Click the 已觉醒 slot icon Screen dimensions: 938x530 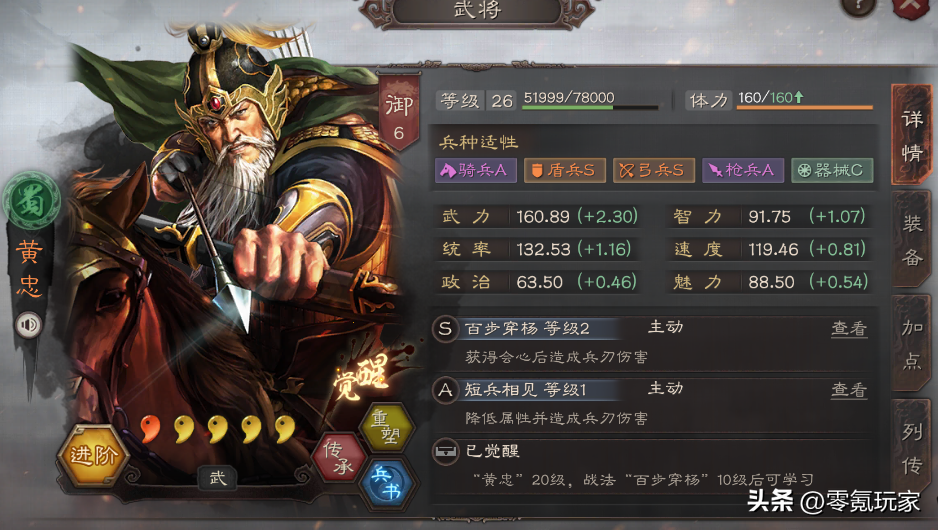pyautogui.click(x=445, y=451)
